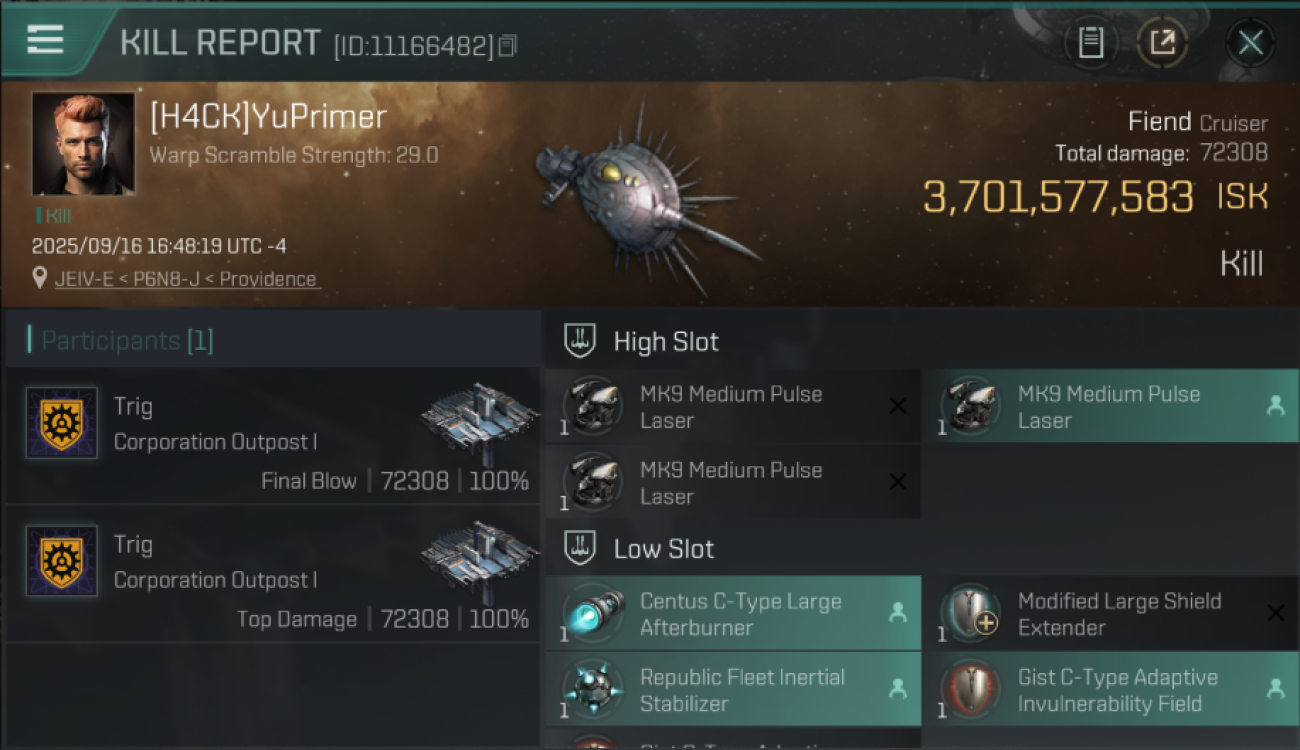Share the kill report externally
Screen dimensions: 1300x750
pyautogui.click(x=1162, y=42)
